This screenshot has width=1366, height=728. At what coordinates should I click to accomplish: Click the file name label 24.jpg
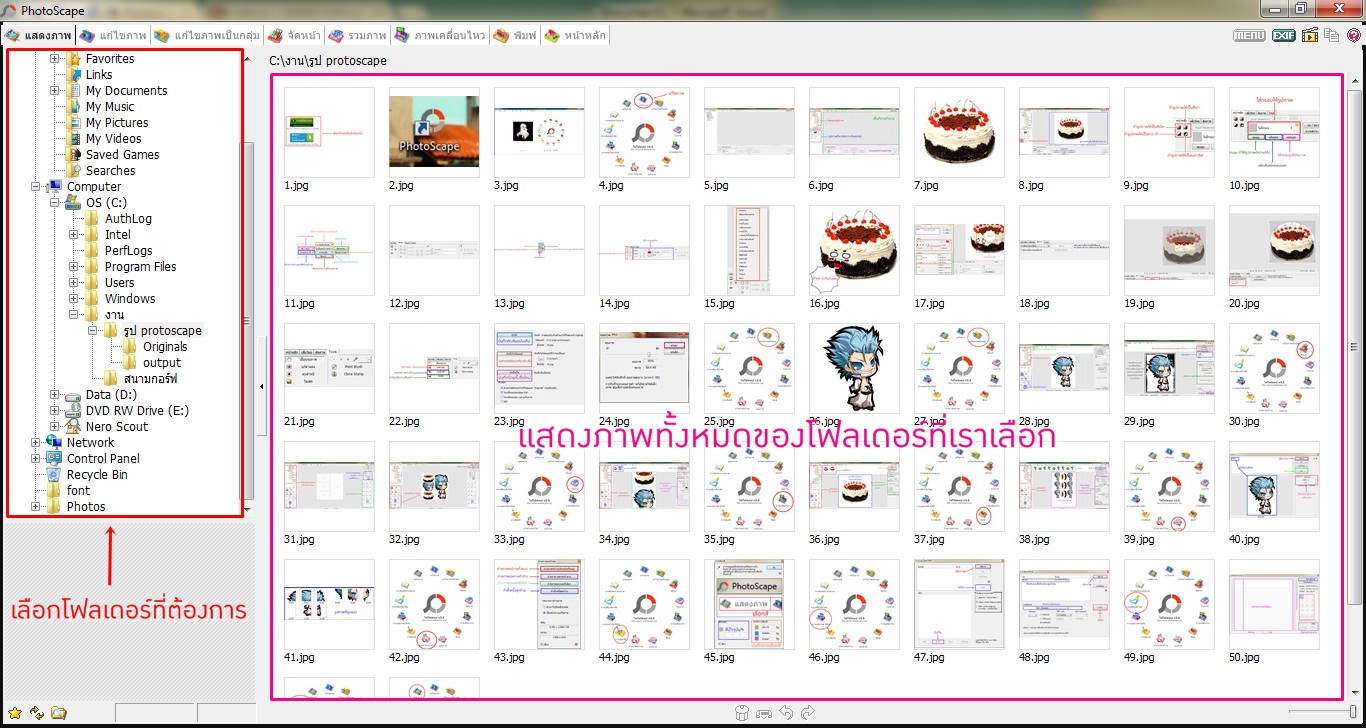point(613,422)
